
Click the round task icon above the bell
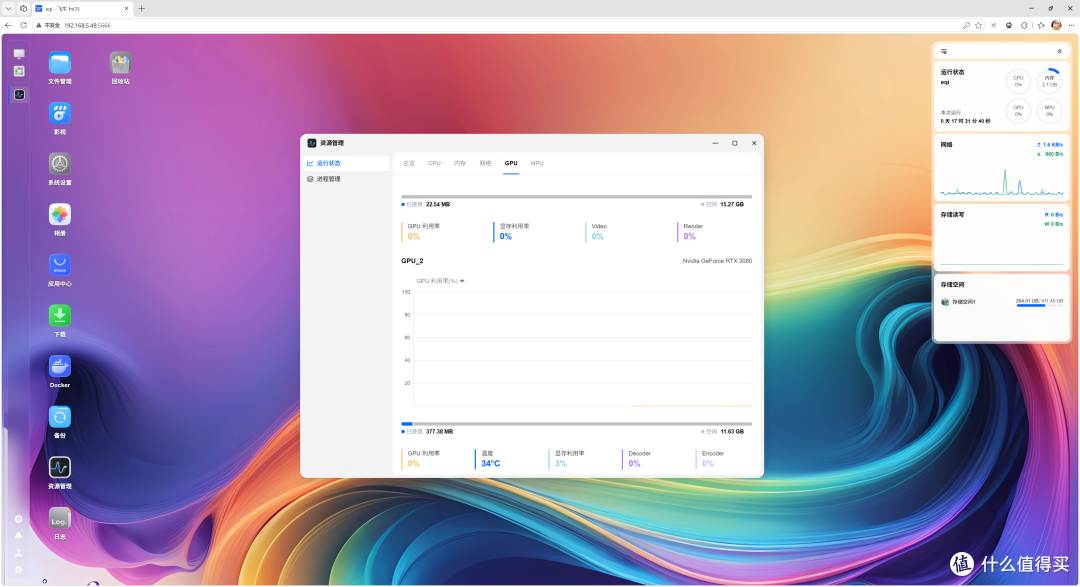point(19,519)
